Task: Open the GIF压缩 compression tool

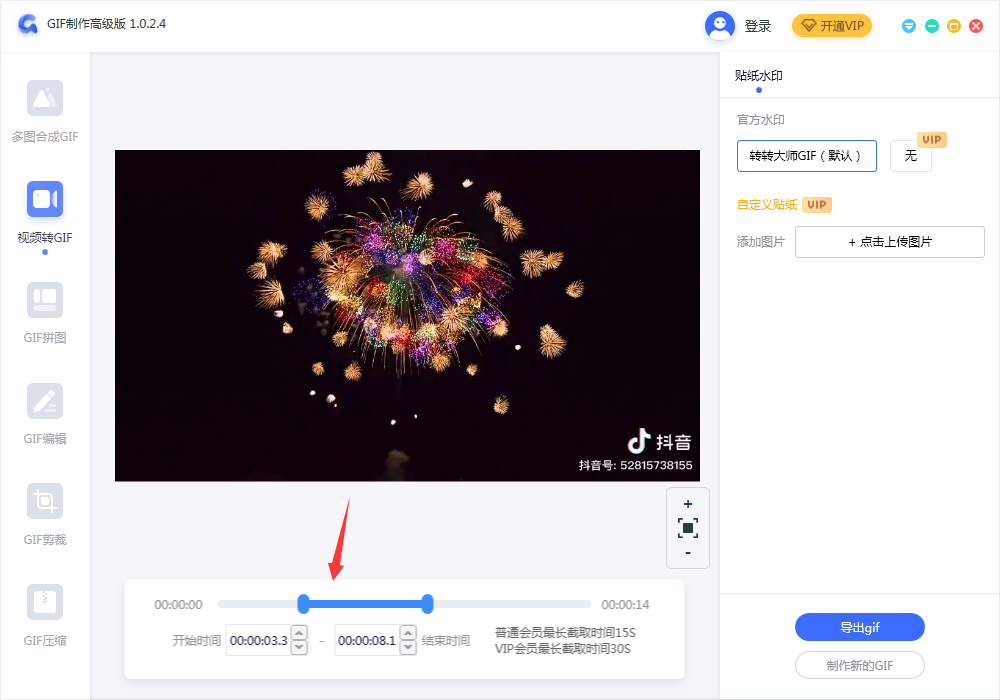Action: [45, 603]
